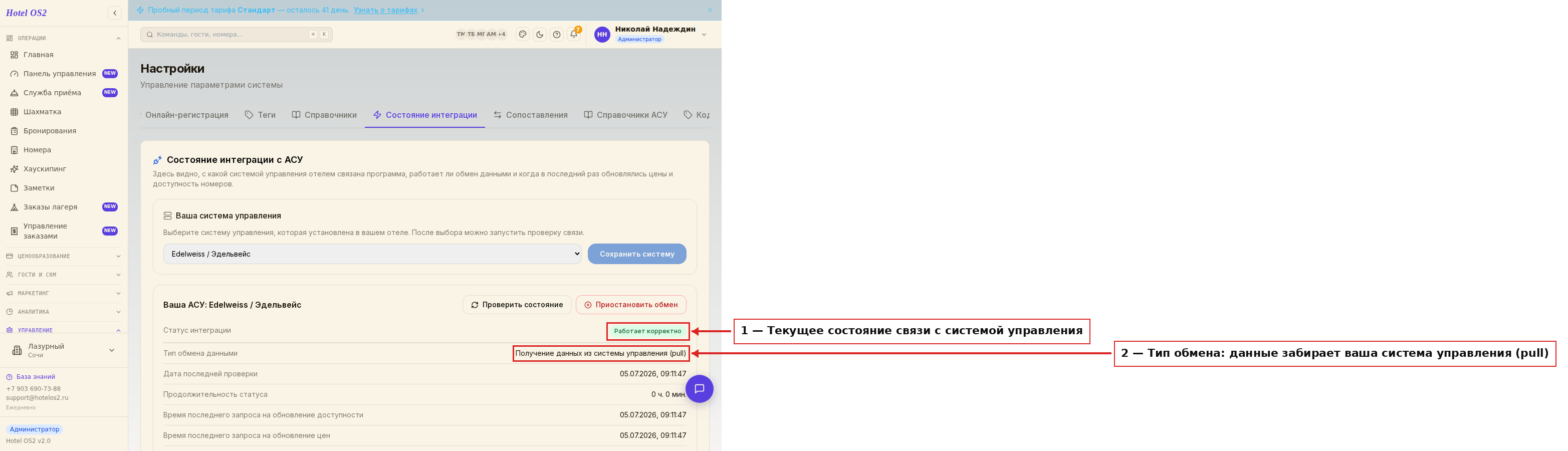This screenshot has width=1568, height=451.
Task: Open the Лазурный Сочи hotel switcher
Action: pyautogui.click(x=64, y=350)
